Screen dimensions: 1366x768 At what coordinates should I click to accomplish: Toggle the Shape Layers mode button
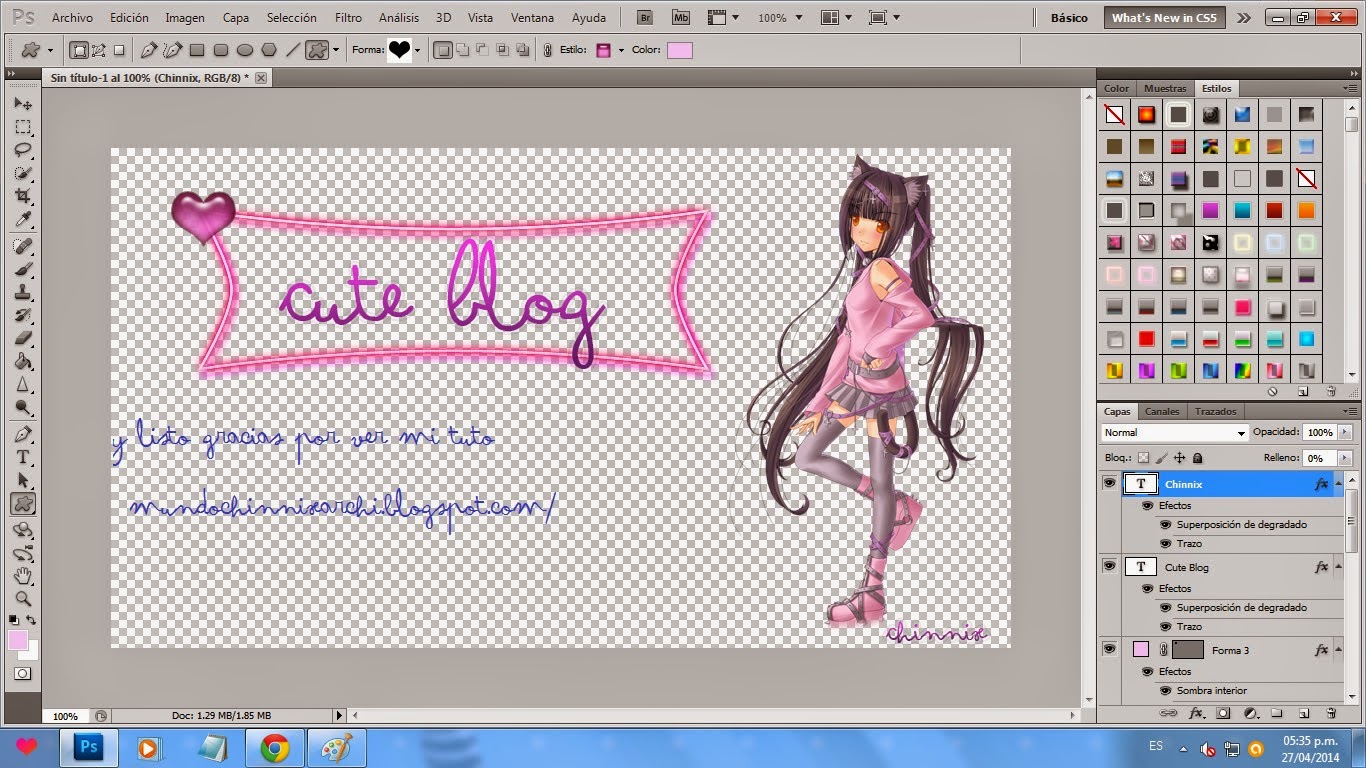pyautogui.click(x=79, y=50)
